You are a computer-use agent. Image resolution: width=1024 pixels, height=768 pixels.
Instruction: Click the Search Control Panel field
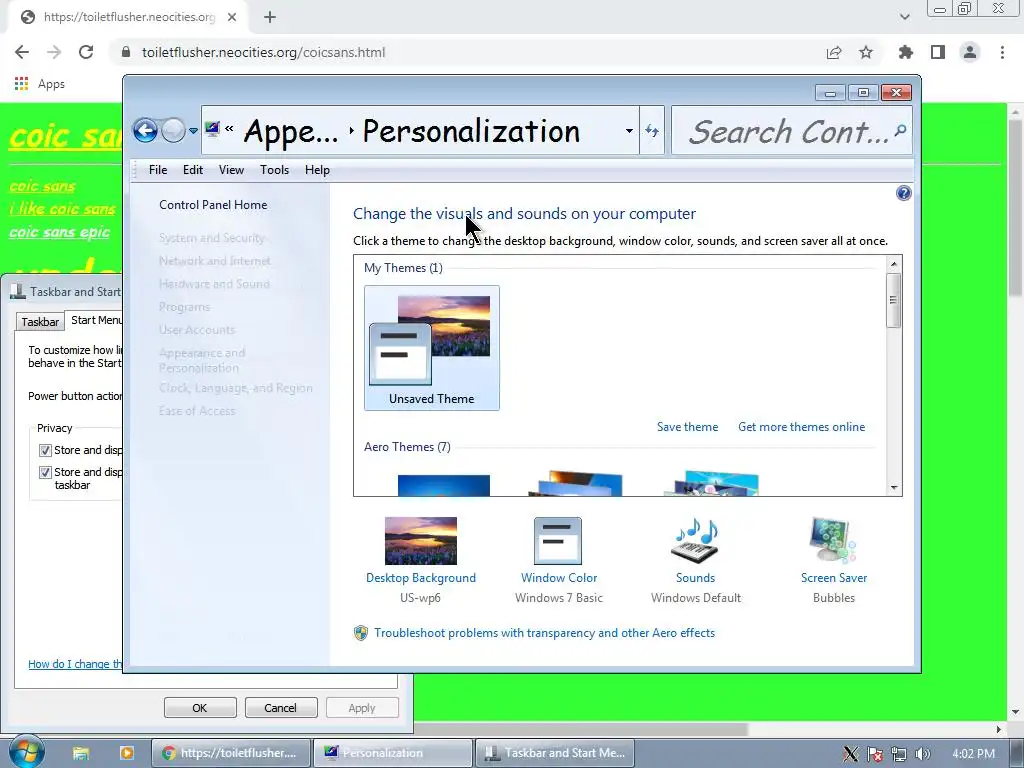pos(792,131)
